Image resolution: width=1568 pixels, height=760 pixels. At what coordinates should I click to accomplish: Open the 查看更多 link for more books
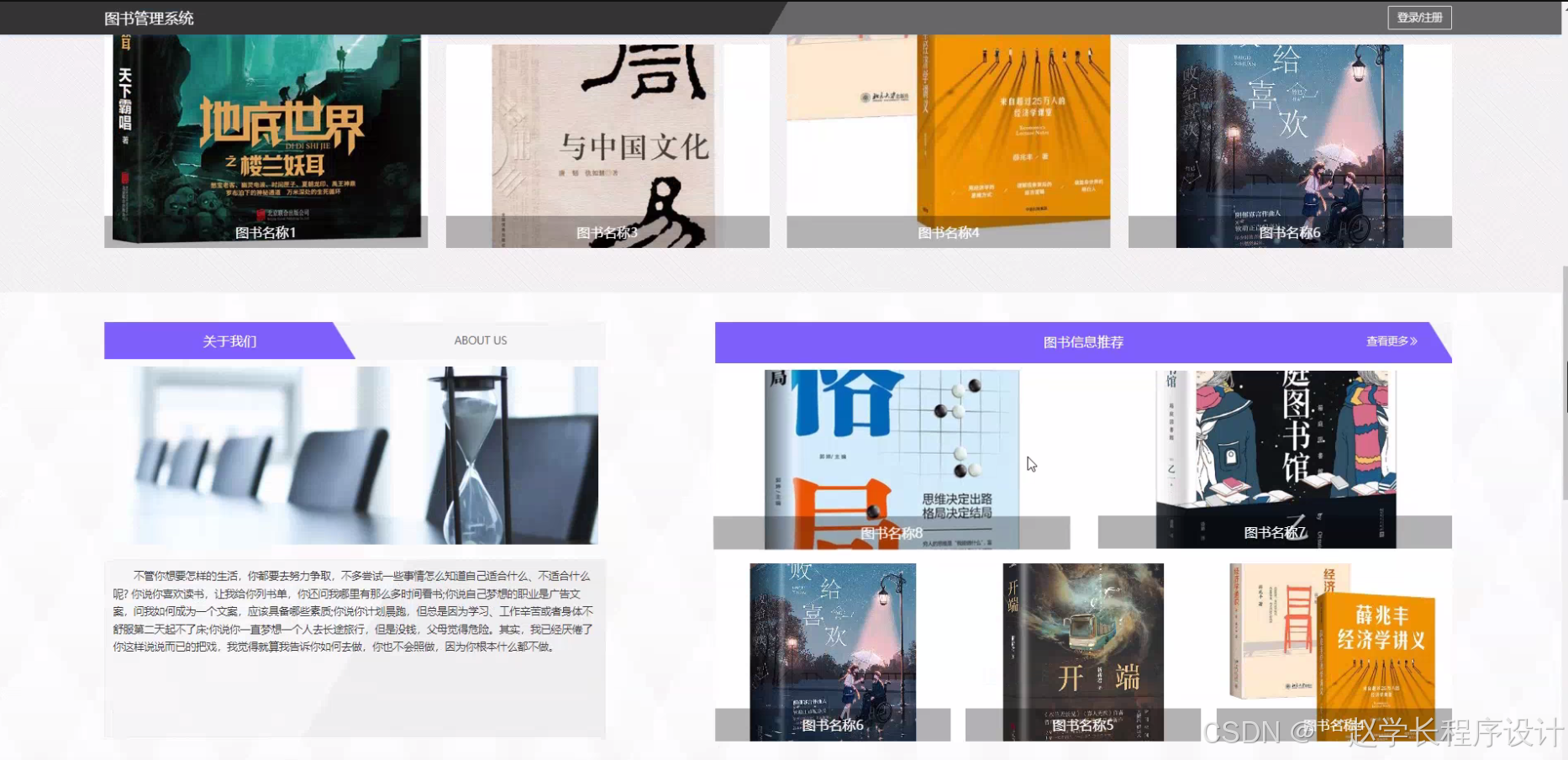1386,341
